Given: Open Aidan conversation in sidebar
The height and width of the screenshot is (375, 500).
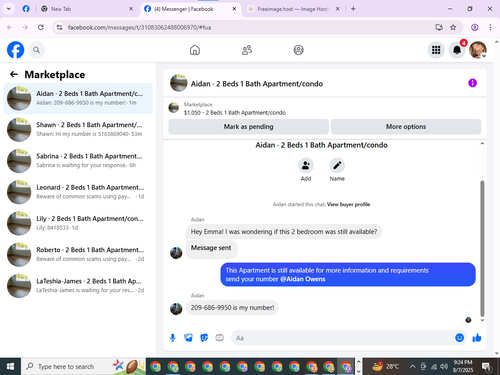Looking at the screenshot, I should tap(78, 98).
